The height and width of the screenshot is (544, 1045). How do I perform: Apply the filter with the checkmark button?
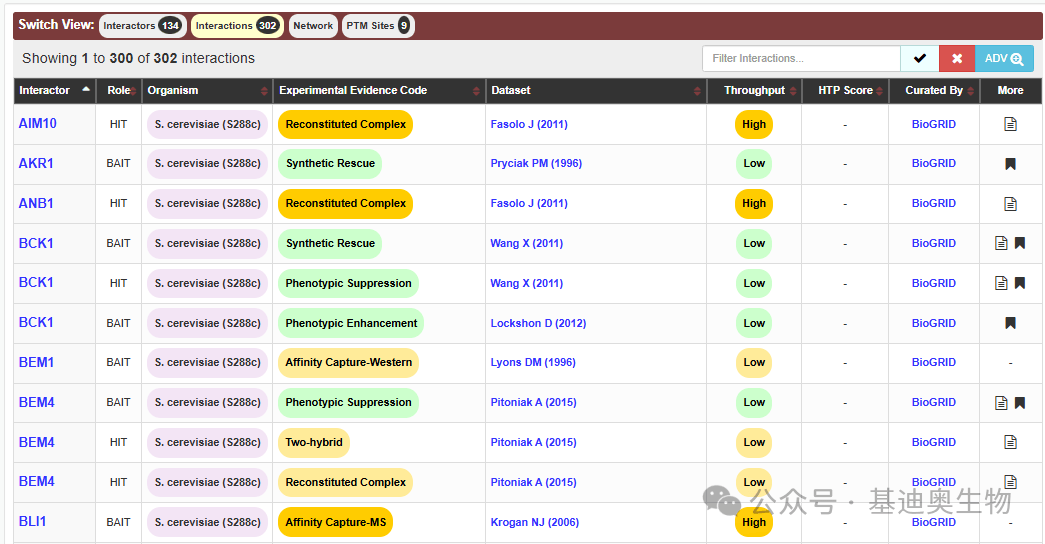(920, 59)
